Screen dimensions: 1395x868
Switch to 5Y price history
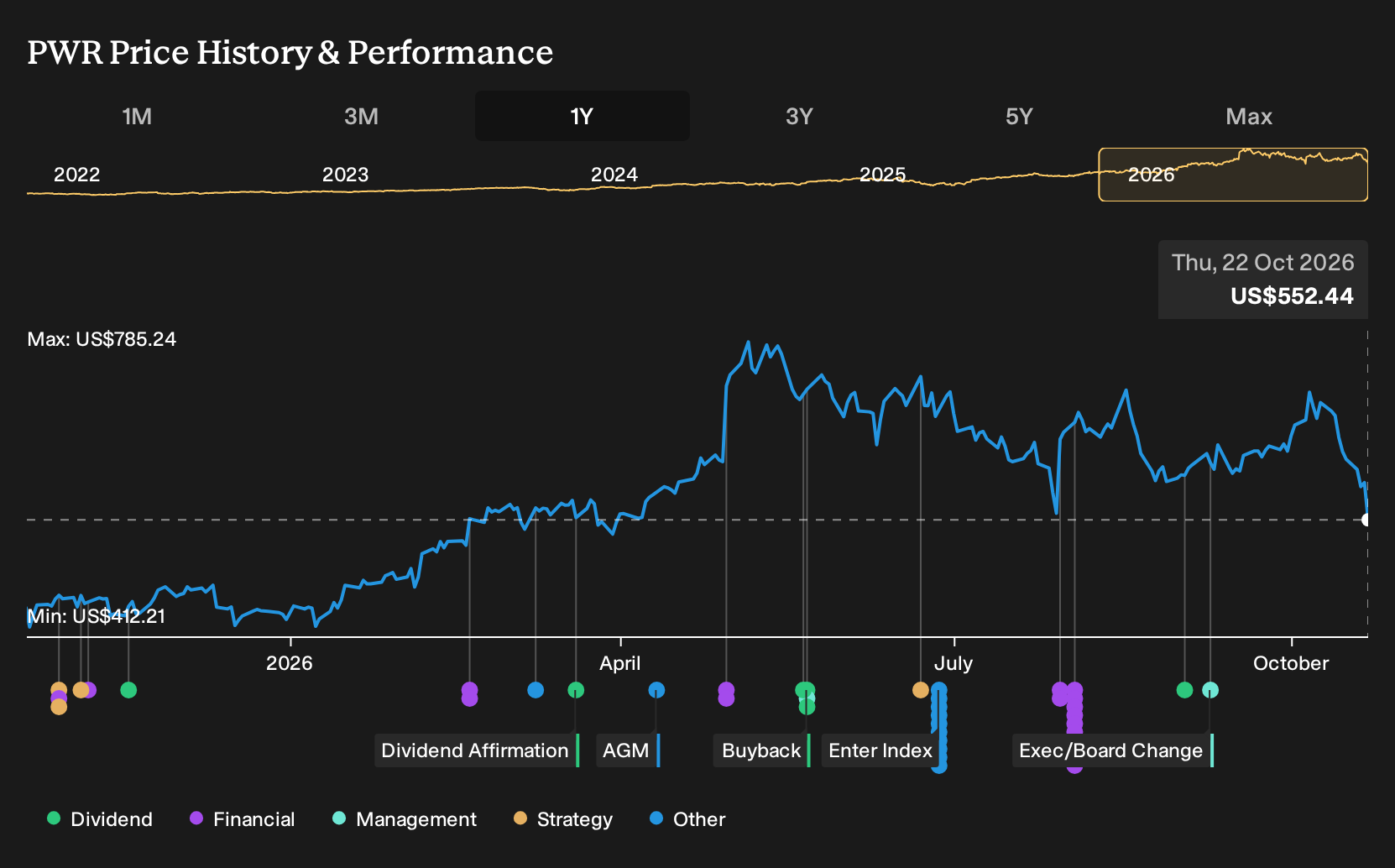pyautogui.click(x=1019, y=116)
